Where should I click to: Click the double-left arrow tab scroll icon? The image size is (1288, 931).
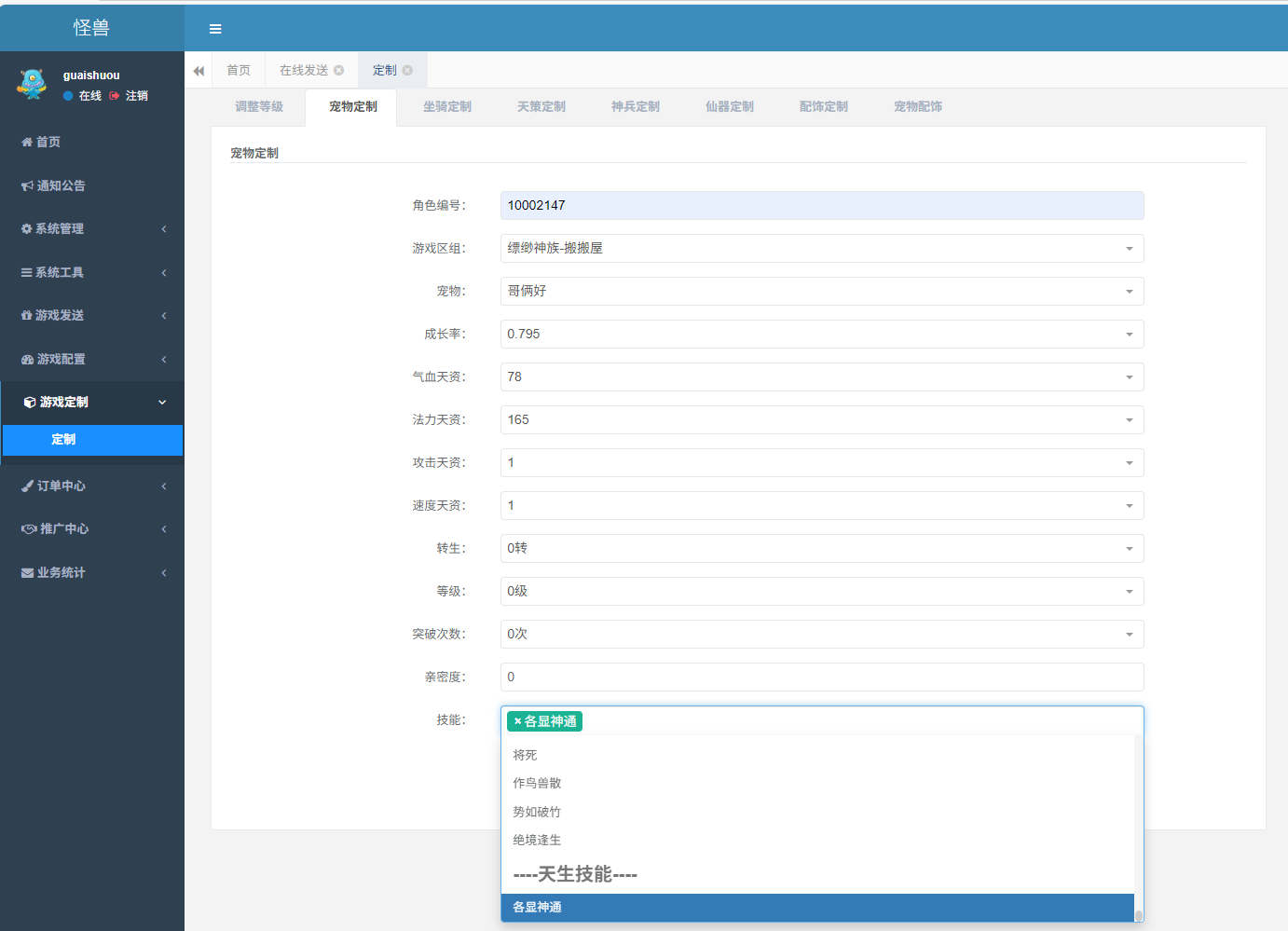pyautogui.click(x=199, y=71)
